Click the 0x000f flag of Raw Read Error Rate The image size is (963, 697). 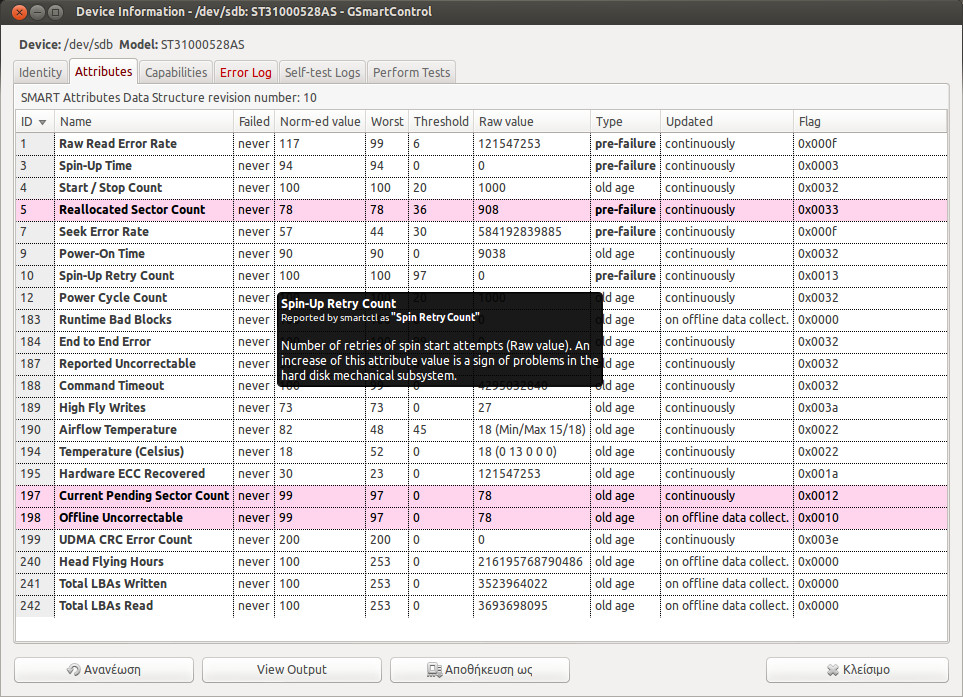click(x=817, y=144)
